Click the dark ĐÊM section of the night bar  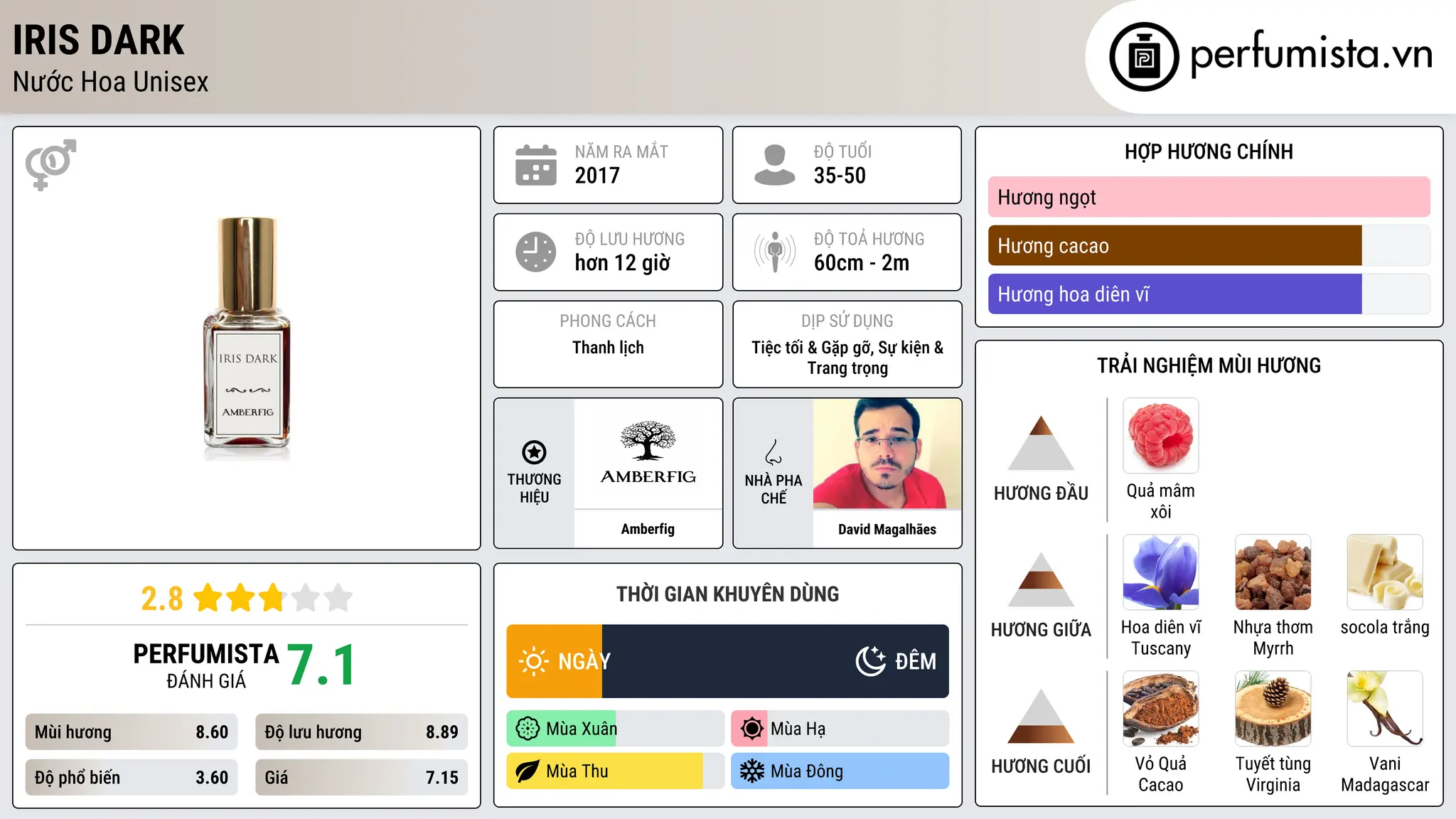[776, 661]
